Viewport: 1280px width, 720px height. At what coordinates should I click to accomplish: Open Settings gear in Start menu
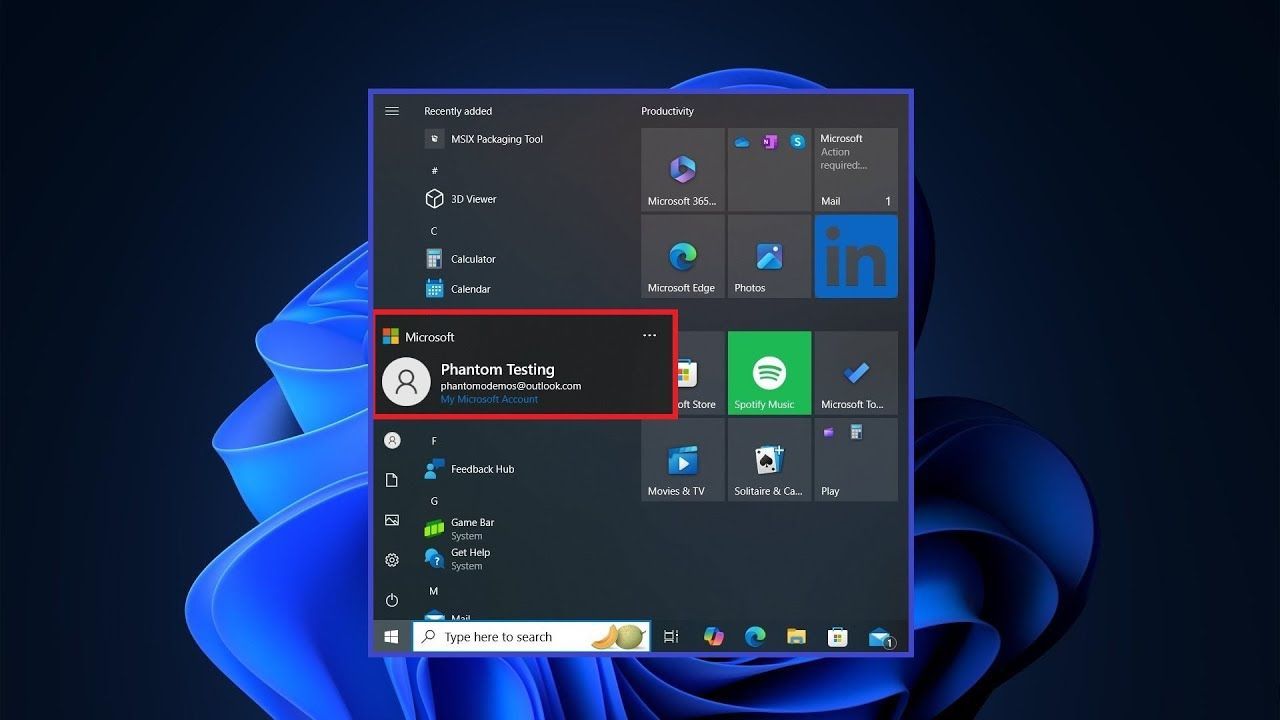point(392,560)
